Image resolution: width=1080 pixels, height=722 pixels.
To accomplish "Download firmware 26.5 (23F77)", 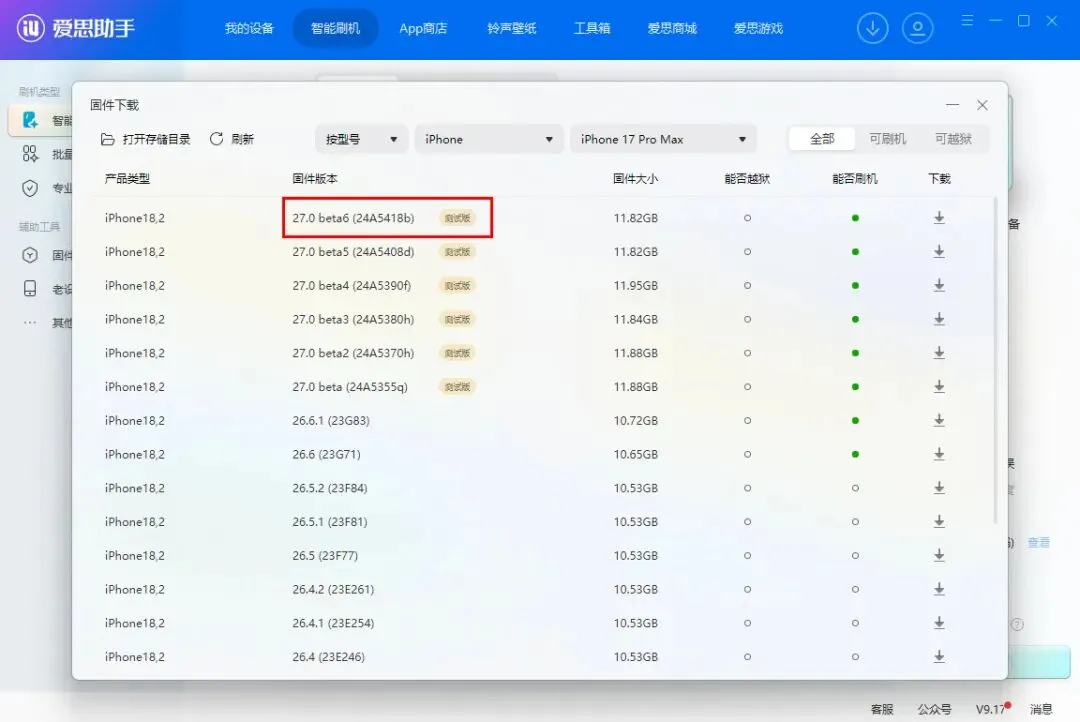I will [x=939, y=555].
